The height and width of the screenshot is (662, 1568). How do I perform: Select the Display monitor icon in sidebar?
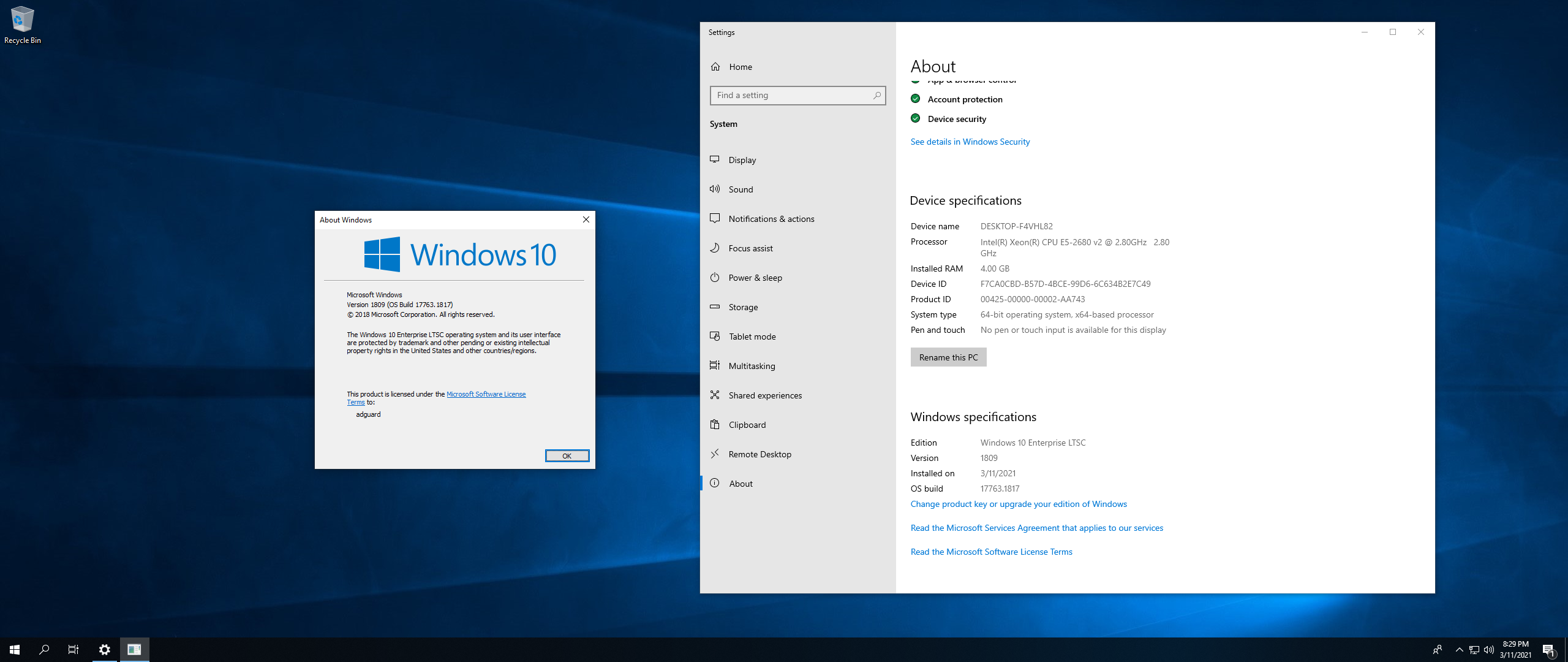(x=715, y=159)
